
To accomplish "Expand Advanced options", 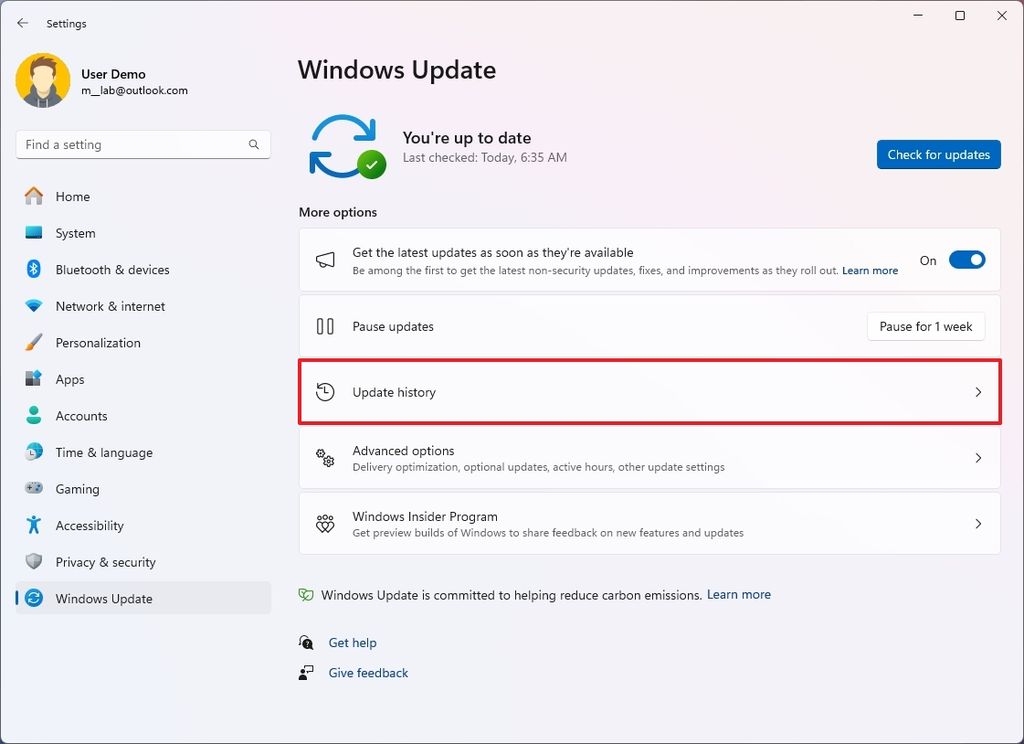I will [649, 457].
